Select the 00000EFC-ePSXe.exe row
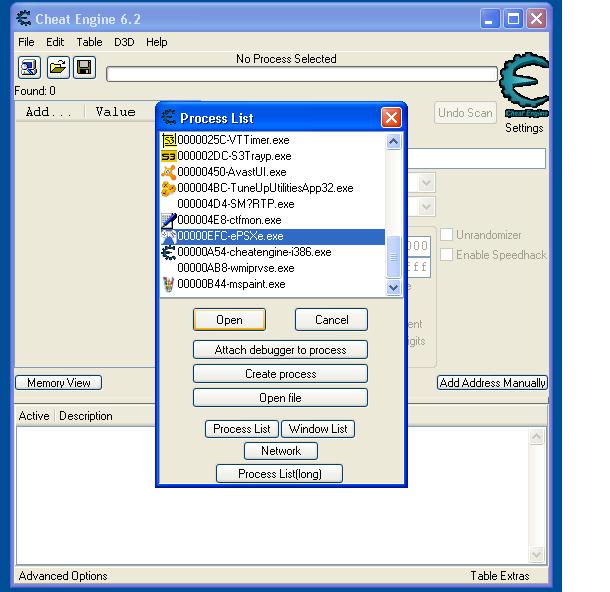The height and width of the screenshot is (592, 610). click(273, 236)
